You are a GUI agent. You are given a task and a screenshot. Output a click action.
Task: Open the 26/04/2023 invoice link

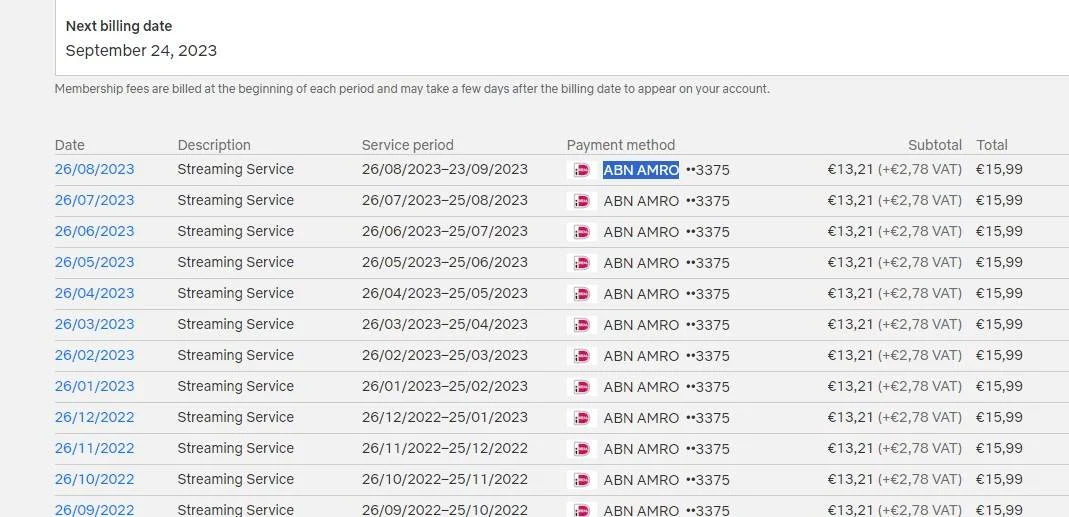point(95,293)
